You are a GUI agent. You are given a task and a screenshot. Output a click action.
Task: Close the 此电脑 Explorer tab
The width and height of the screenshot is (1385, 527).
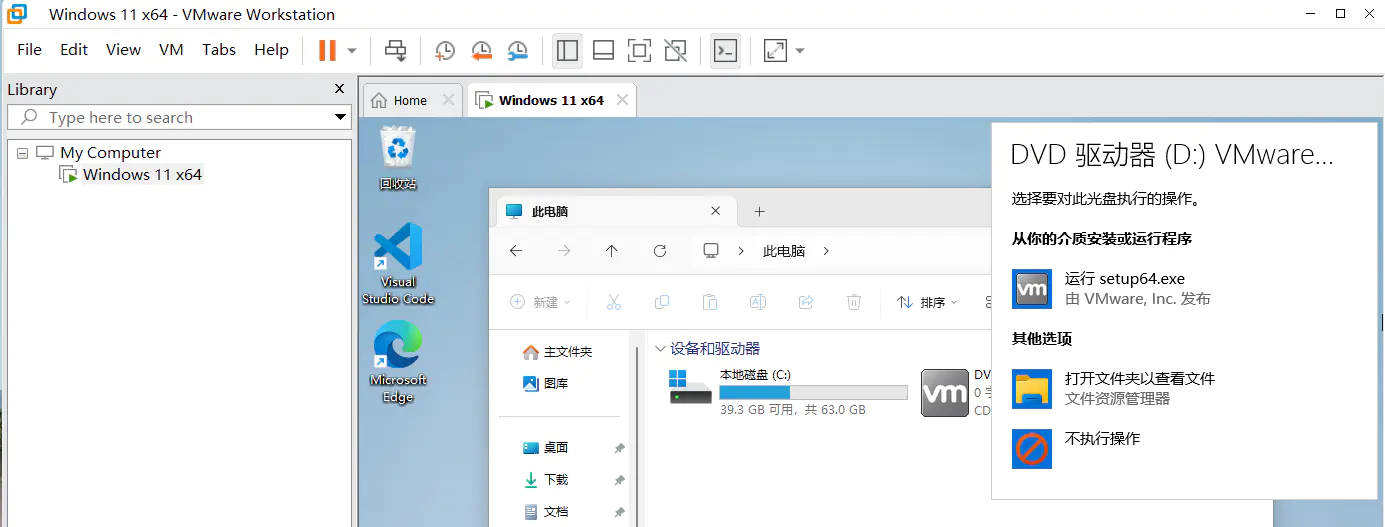coord(715,211)
